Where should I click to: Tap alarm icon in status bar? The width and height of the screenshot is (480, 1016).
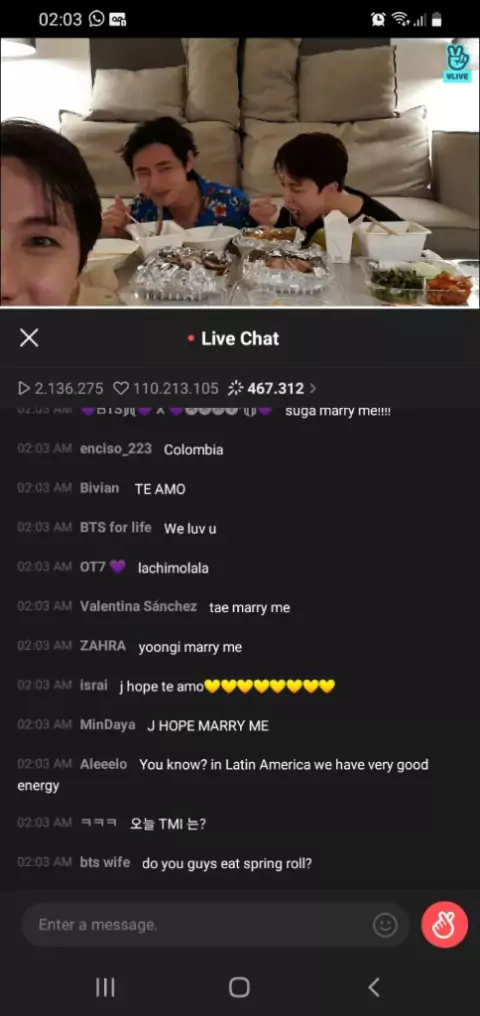378,19
